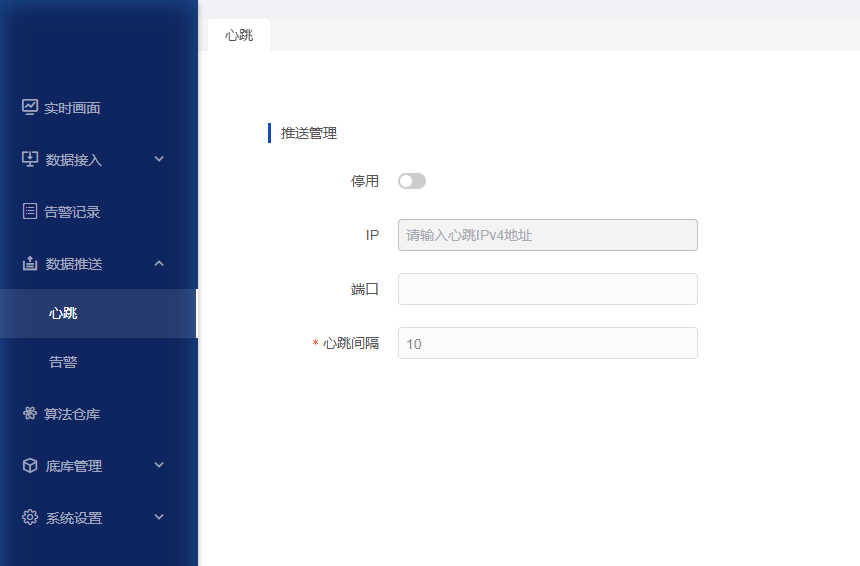Image resolution: width=860 pixels, height=566 pixels.
Task: Select the 心跳 tab at top
Action: [239, 35]
